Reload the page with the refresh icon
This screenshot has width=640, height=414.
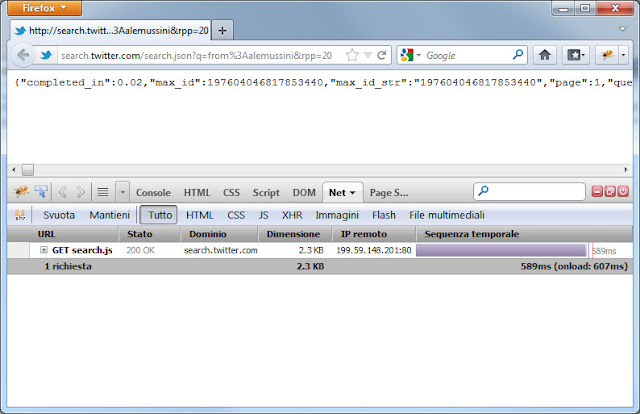click(x=382, y=55)
